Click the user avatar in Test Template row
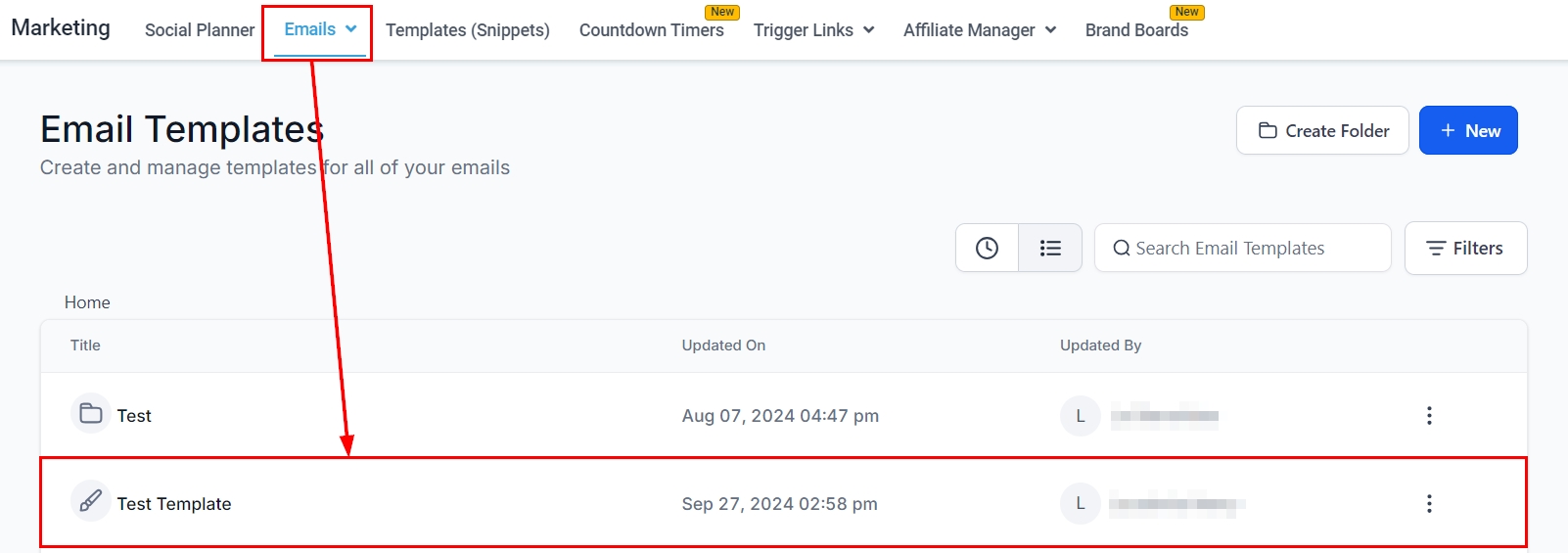 click(1081, 504)
